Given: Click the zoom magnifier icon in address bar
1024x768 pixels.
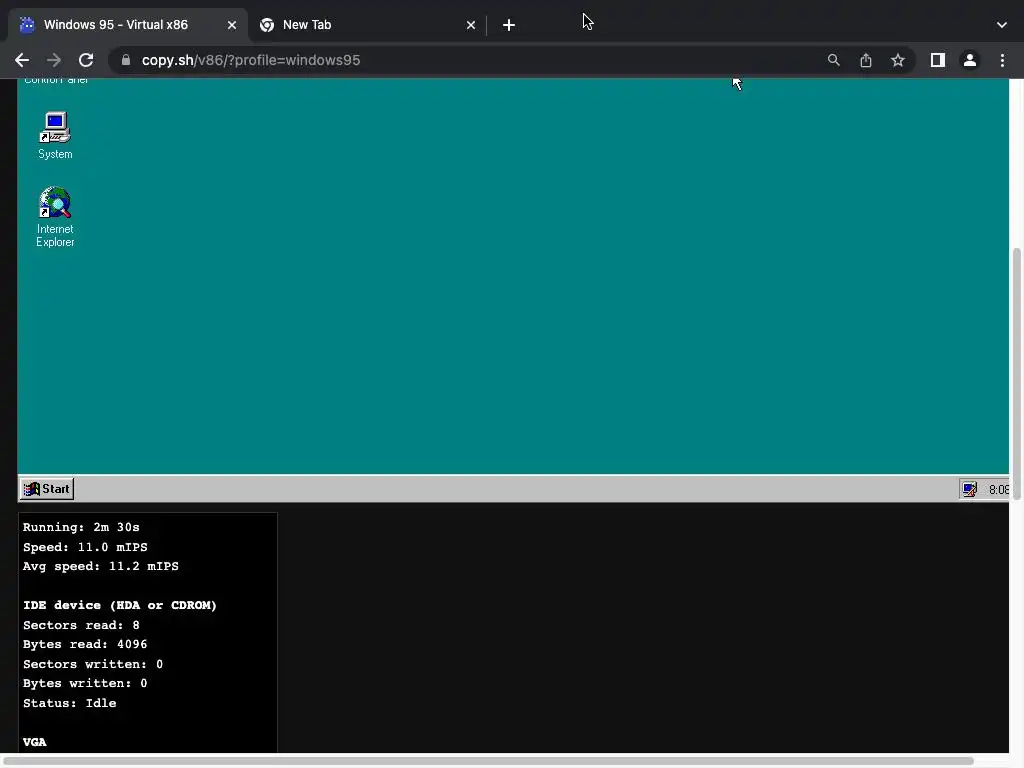Looking at the screenshot, I should tap(833, 60).
